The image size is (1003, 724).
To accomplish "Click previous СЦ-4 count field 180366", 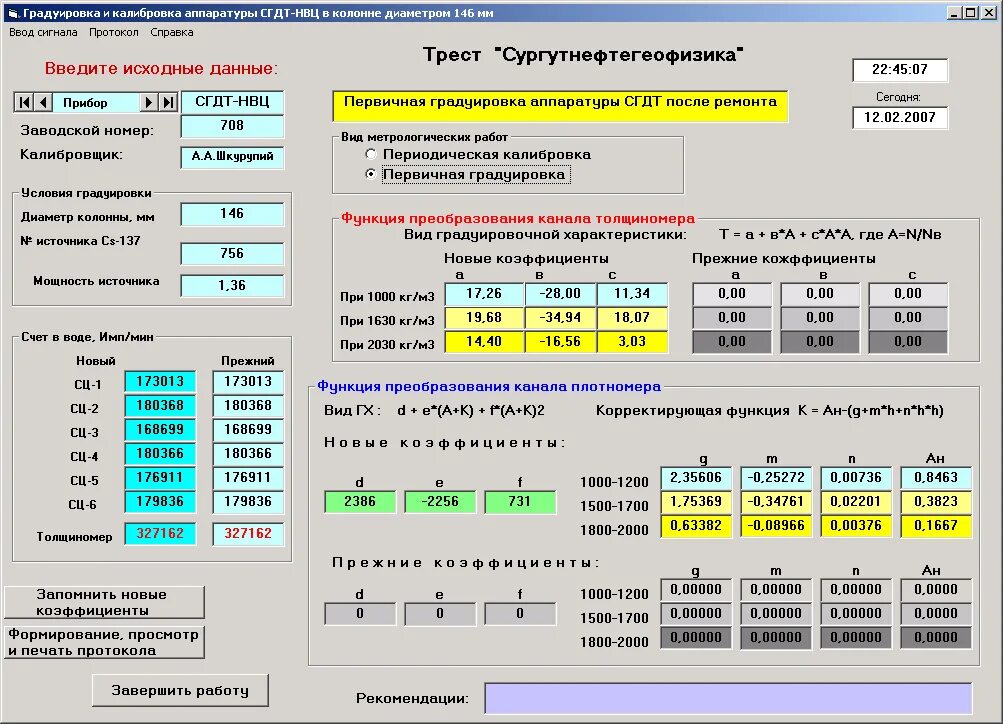I will [x=248, y=454].
